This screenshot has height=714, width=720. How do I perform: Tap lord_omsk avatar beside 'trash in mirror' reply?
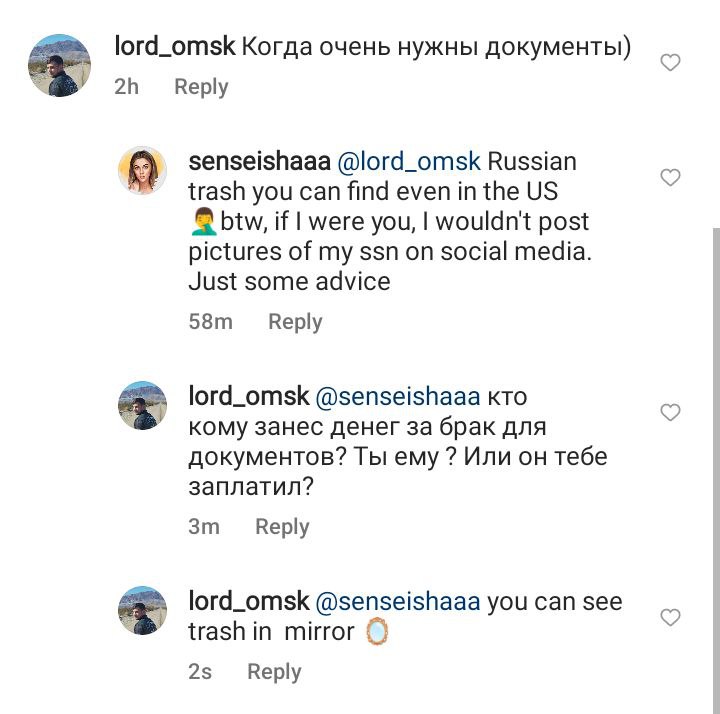click(x=142, y=610)
